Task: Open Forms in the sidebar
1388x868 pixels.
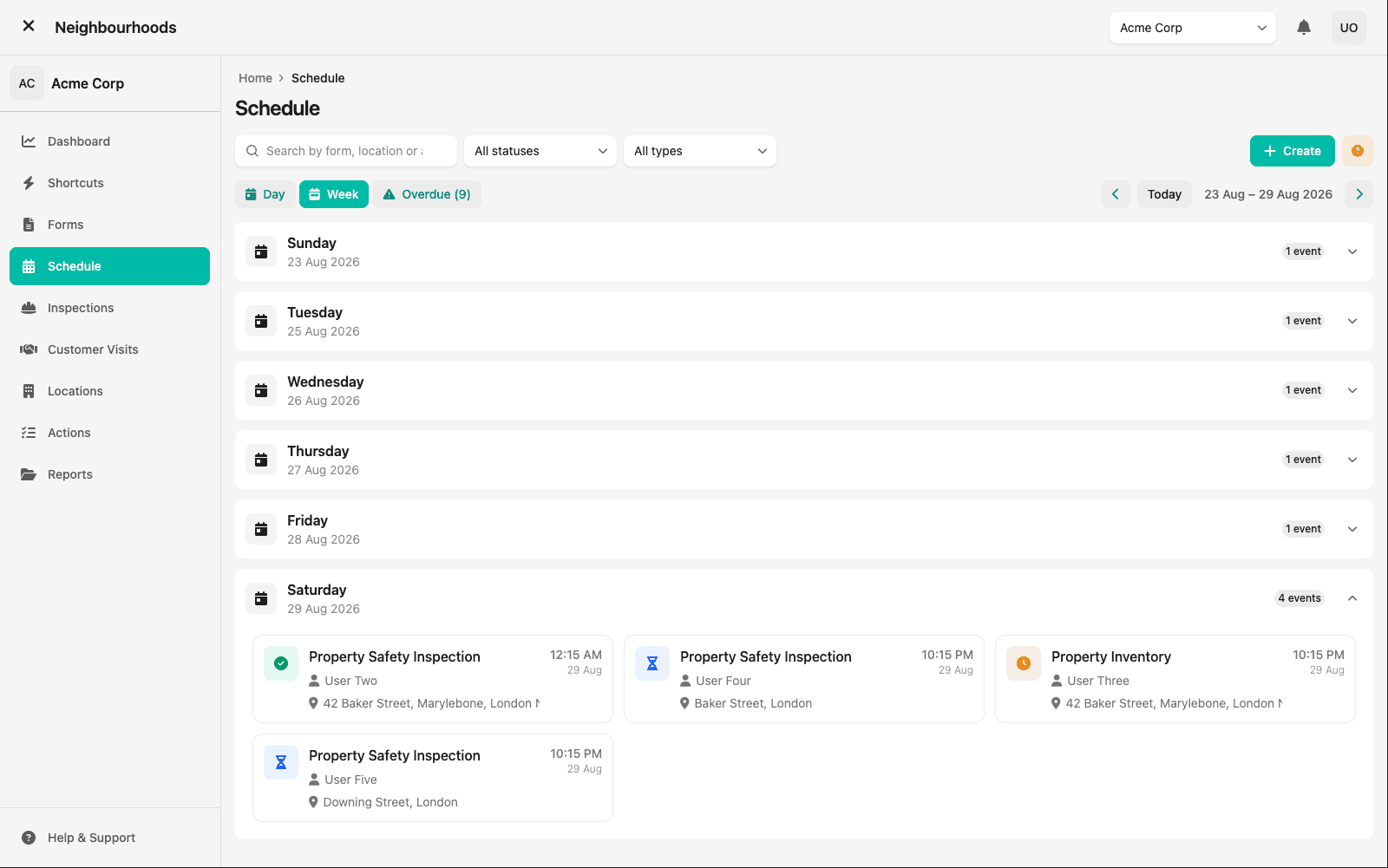Action: (x=109, y=225)
